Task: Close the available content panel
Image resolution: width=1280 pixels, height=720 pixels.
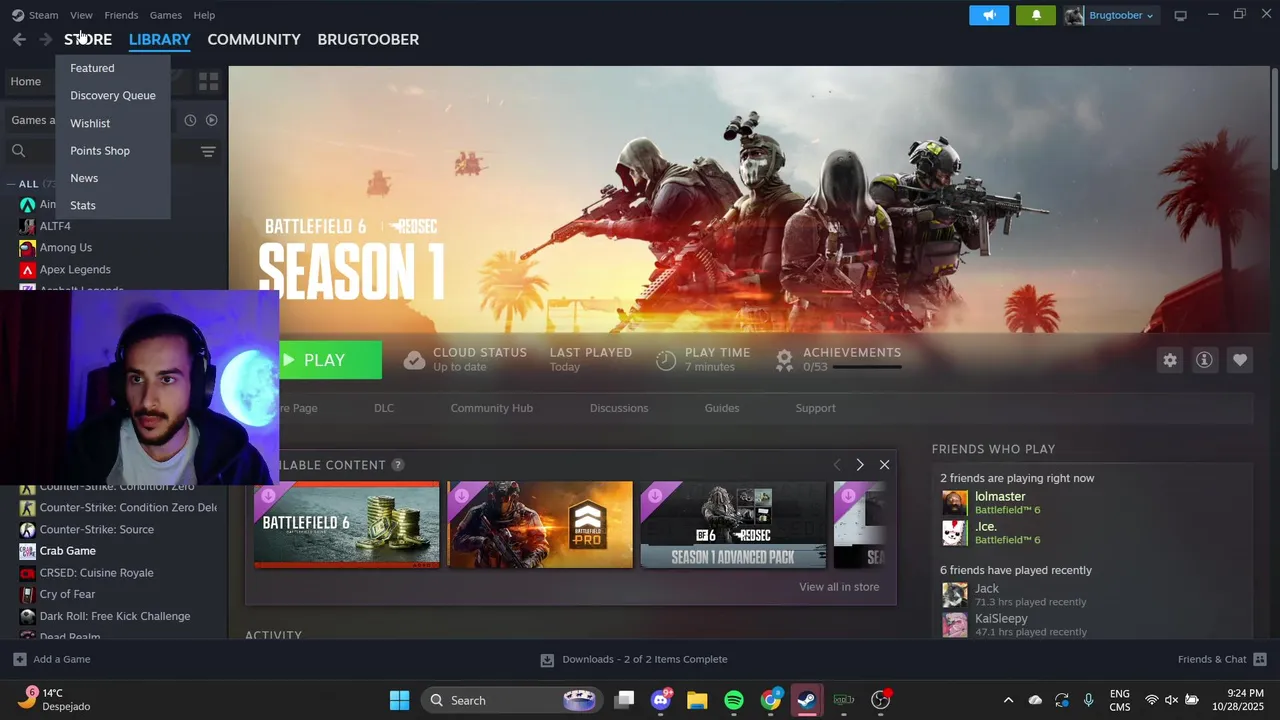Action: pyautogui.click(x=884, y=465)
